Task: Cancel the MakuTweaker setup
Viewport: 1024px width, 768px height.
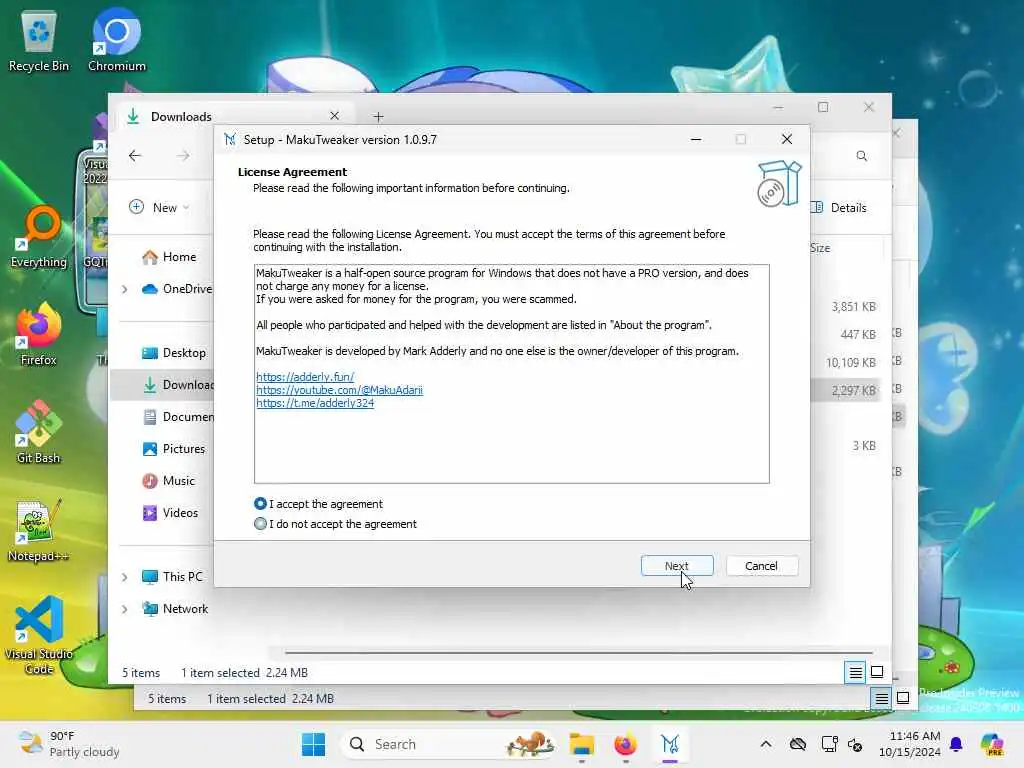Action: pyautogui.click(x=761, y=566)
